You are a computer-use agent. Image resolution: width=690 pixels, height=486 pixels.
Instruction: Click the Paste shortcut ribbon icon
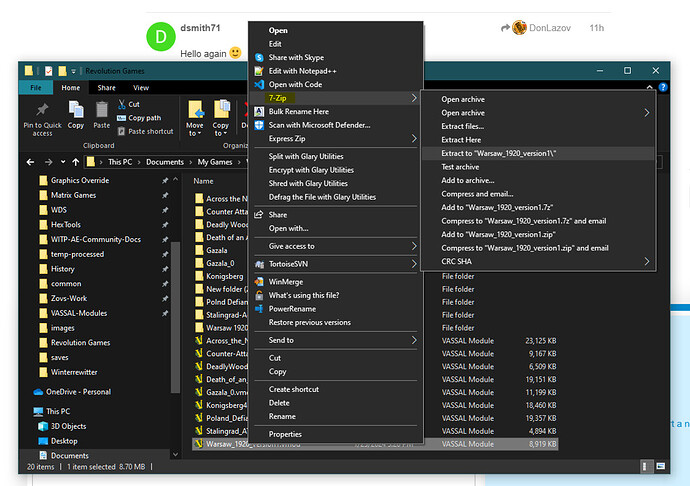tap(121, 131)
